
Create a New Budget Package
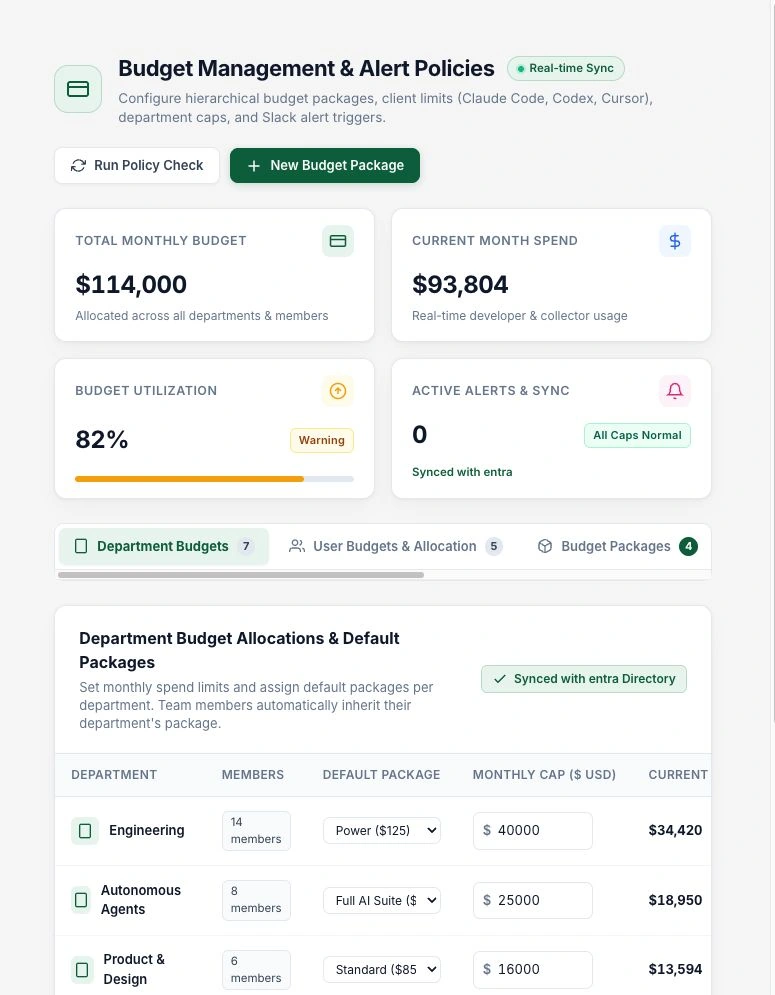click(x=325, y=166)
